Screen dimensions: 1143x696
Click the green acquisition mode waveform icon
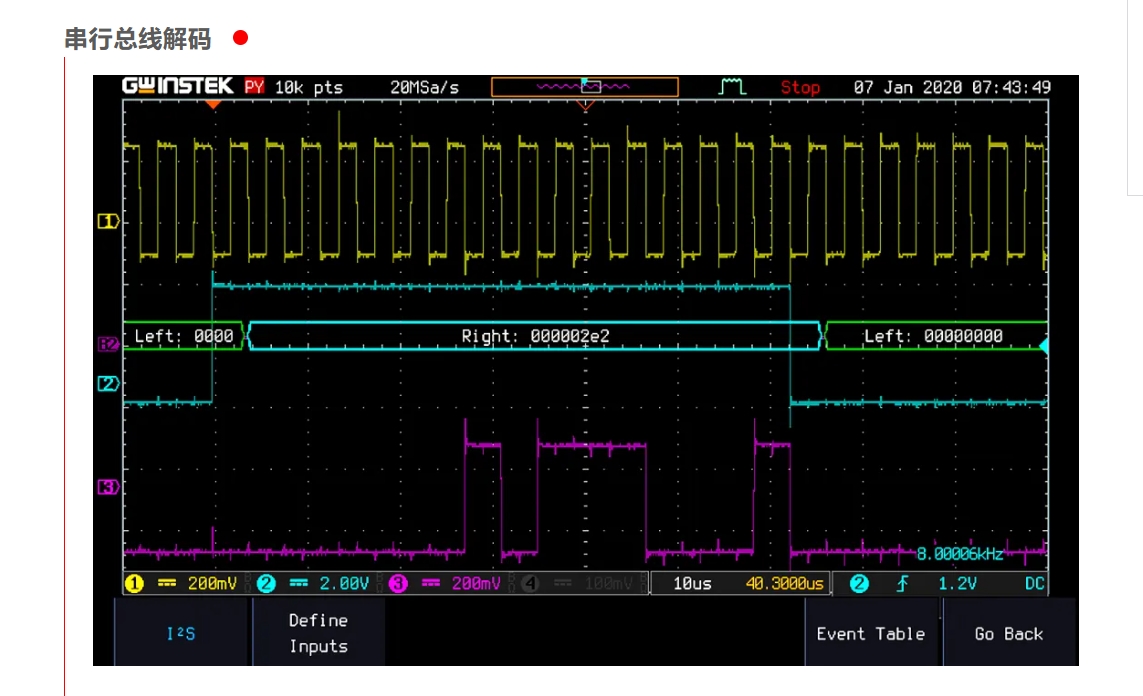[x=733, y=87]
